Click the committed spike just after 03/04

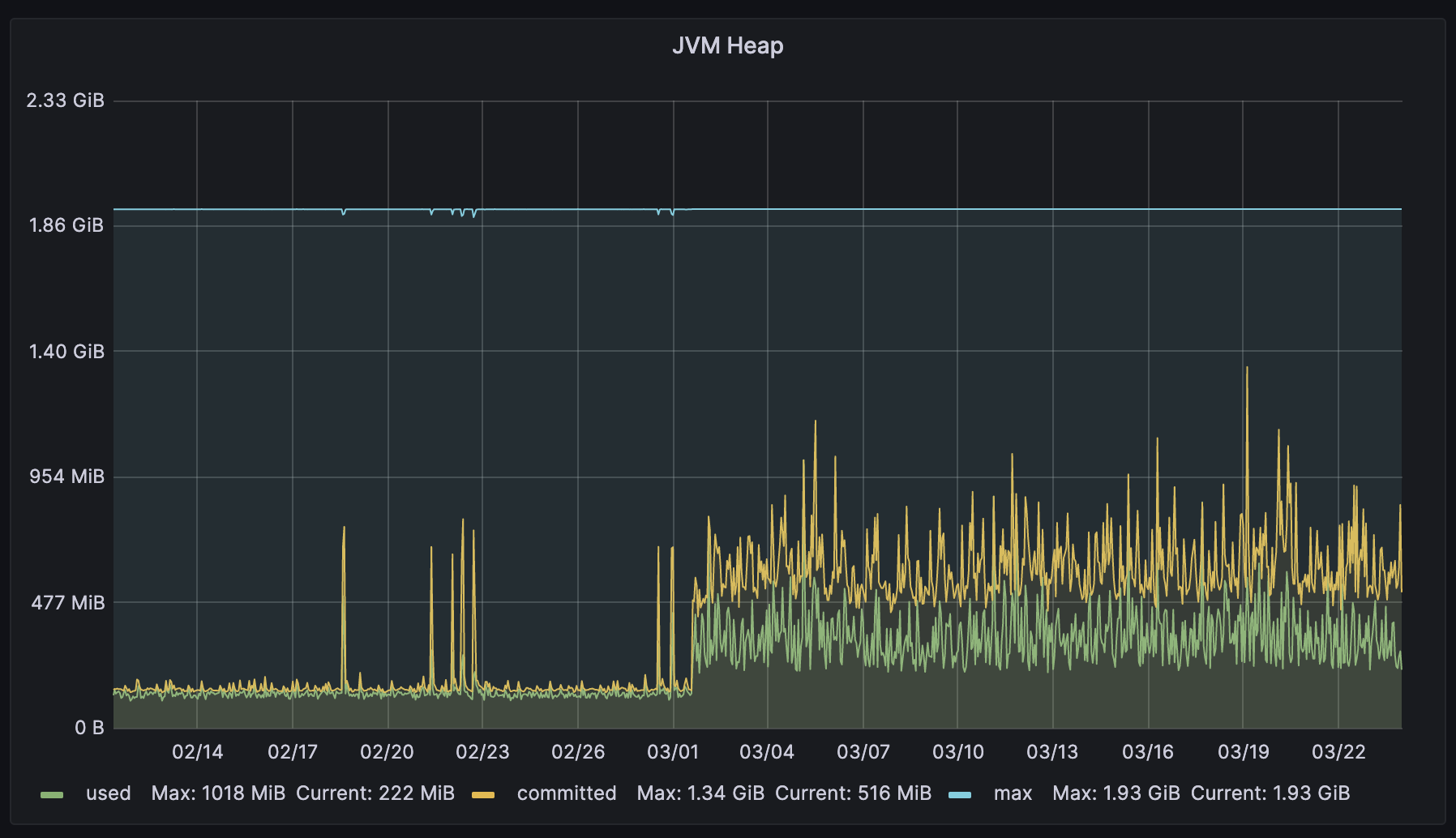tap(816, 423)
